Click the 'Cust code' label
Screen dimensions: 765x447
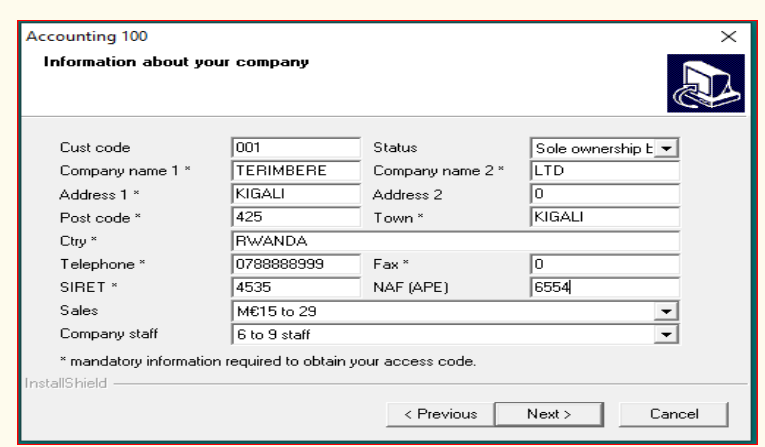point(95,148)
